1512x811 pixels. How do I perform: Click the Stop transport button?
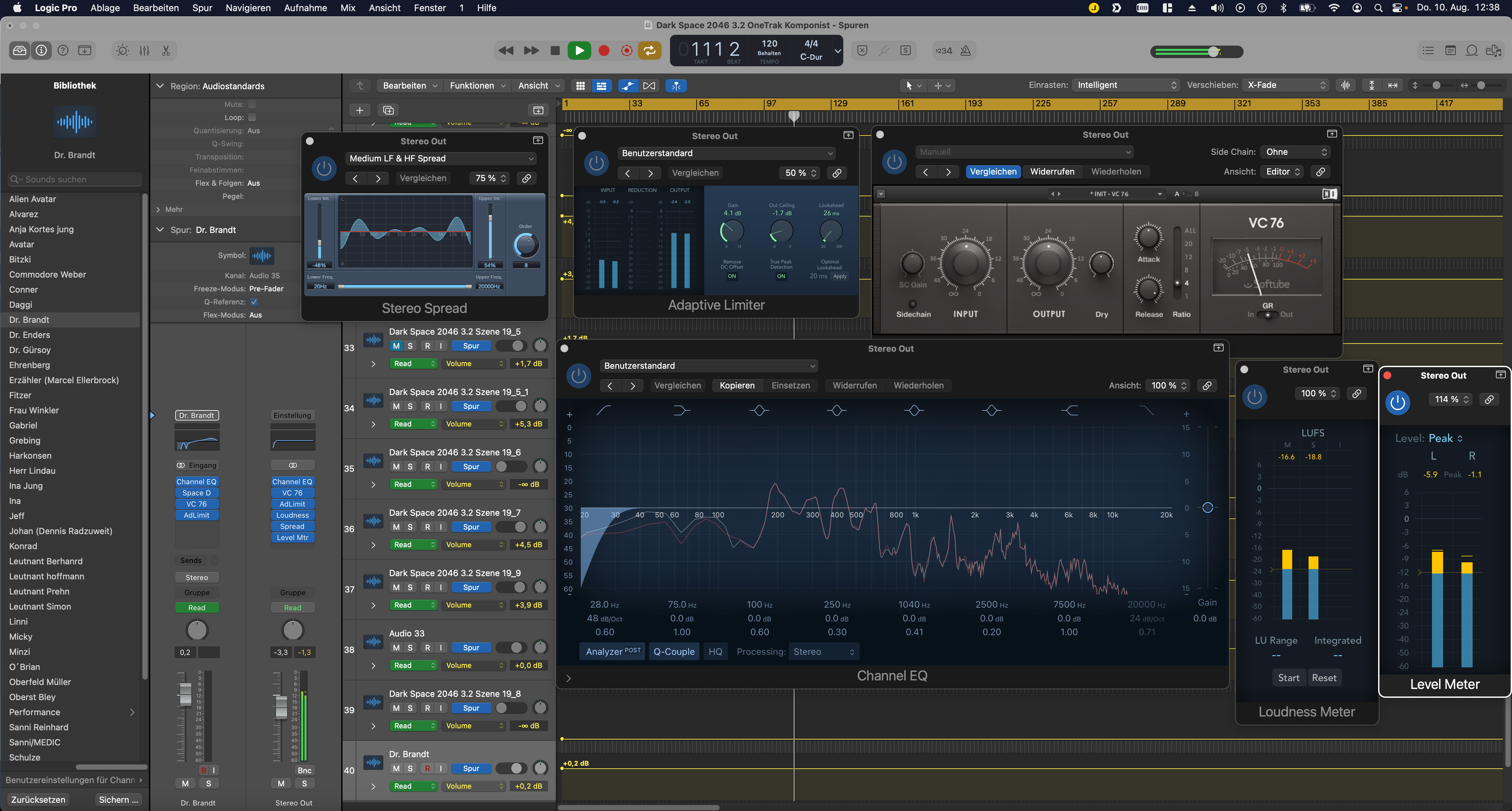(555, 51)
